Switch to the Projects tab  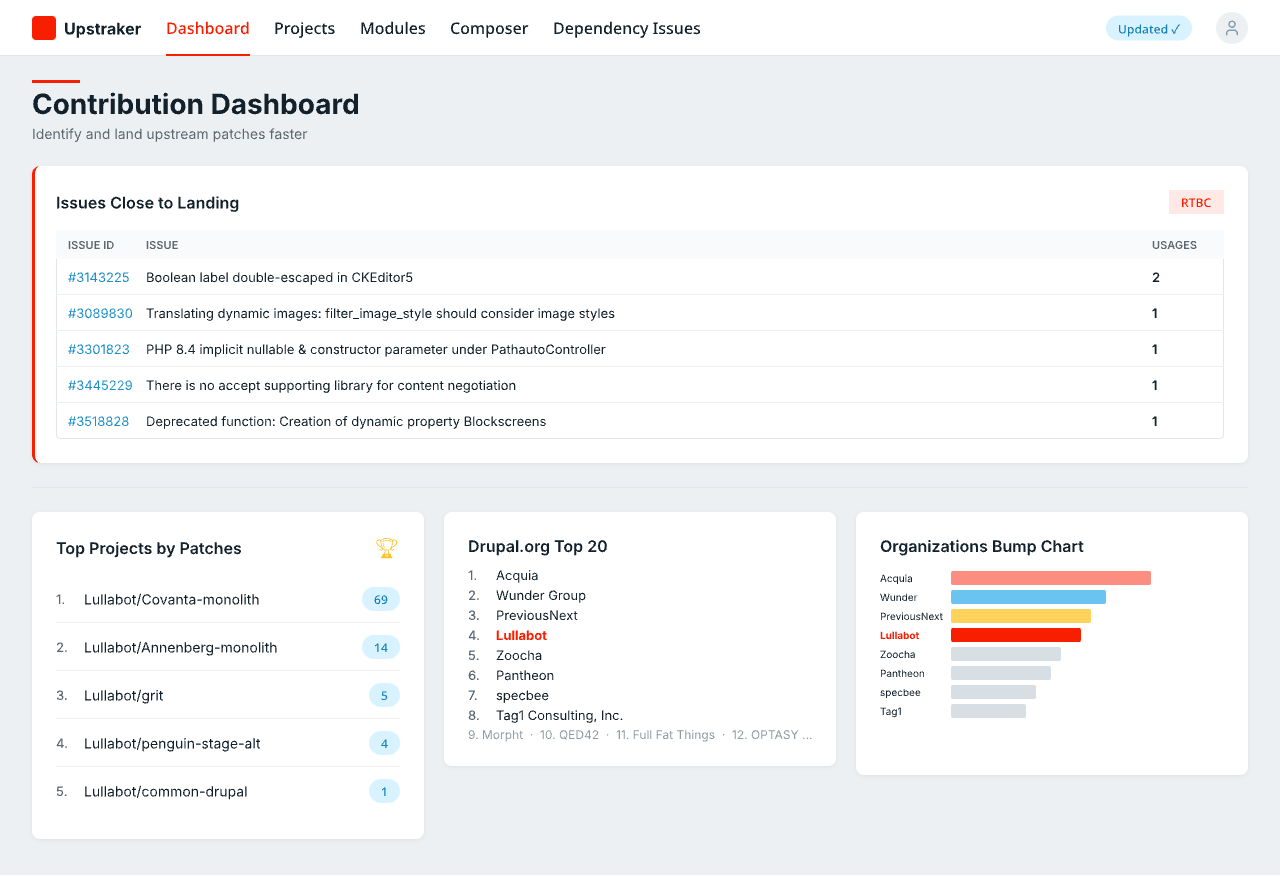(x=304, y=28)
